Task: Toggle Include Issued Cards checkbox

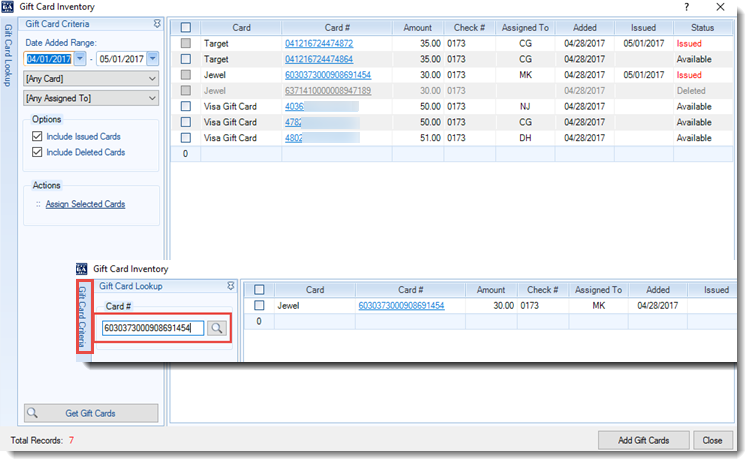Action: click(38, 137)
